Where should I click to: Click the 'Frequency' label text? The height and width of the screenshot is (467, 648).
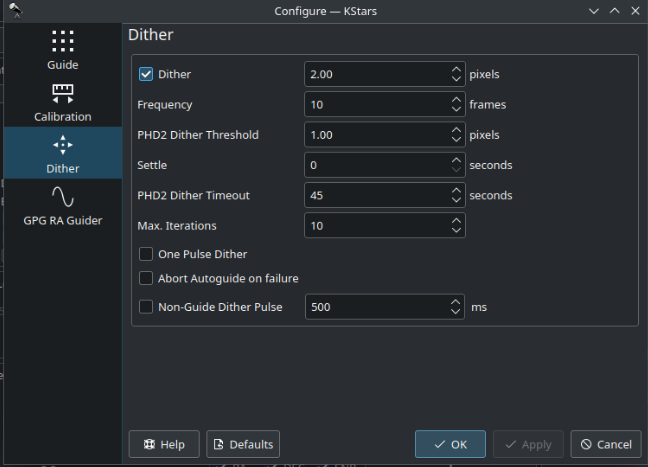164,105
